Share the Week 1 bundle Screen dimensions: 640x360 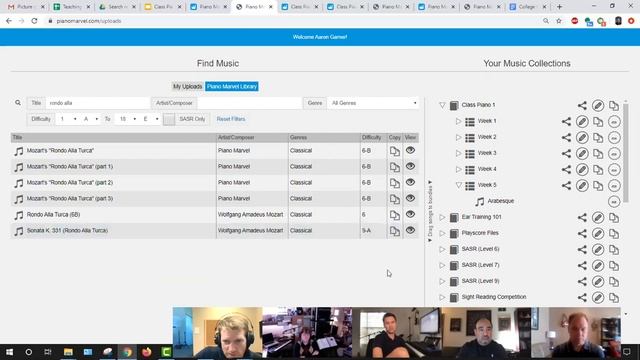(566, 121)
